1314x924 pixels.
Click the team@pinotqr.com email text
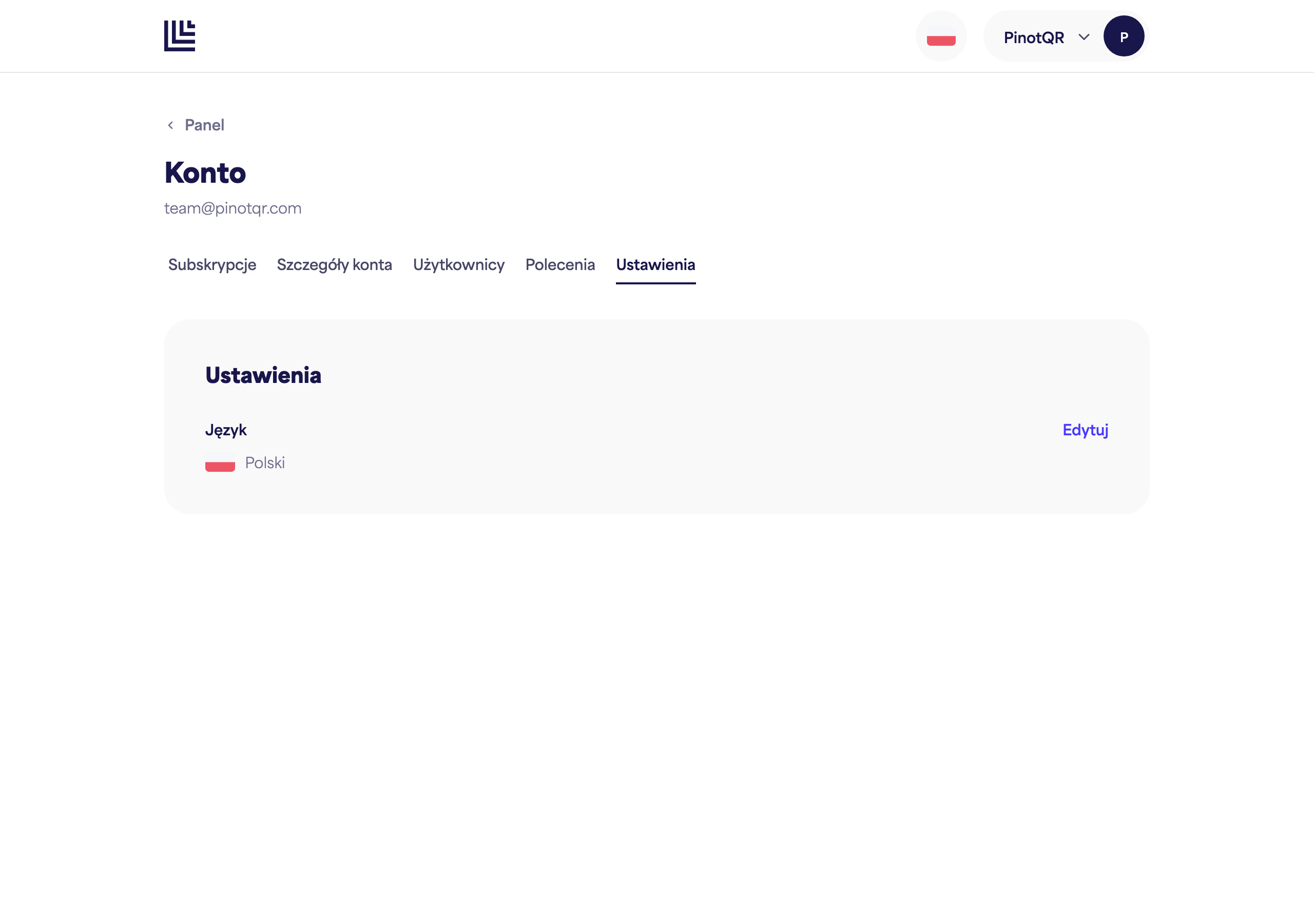[233, 208]
